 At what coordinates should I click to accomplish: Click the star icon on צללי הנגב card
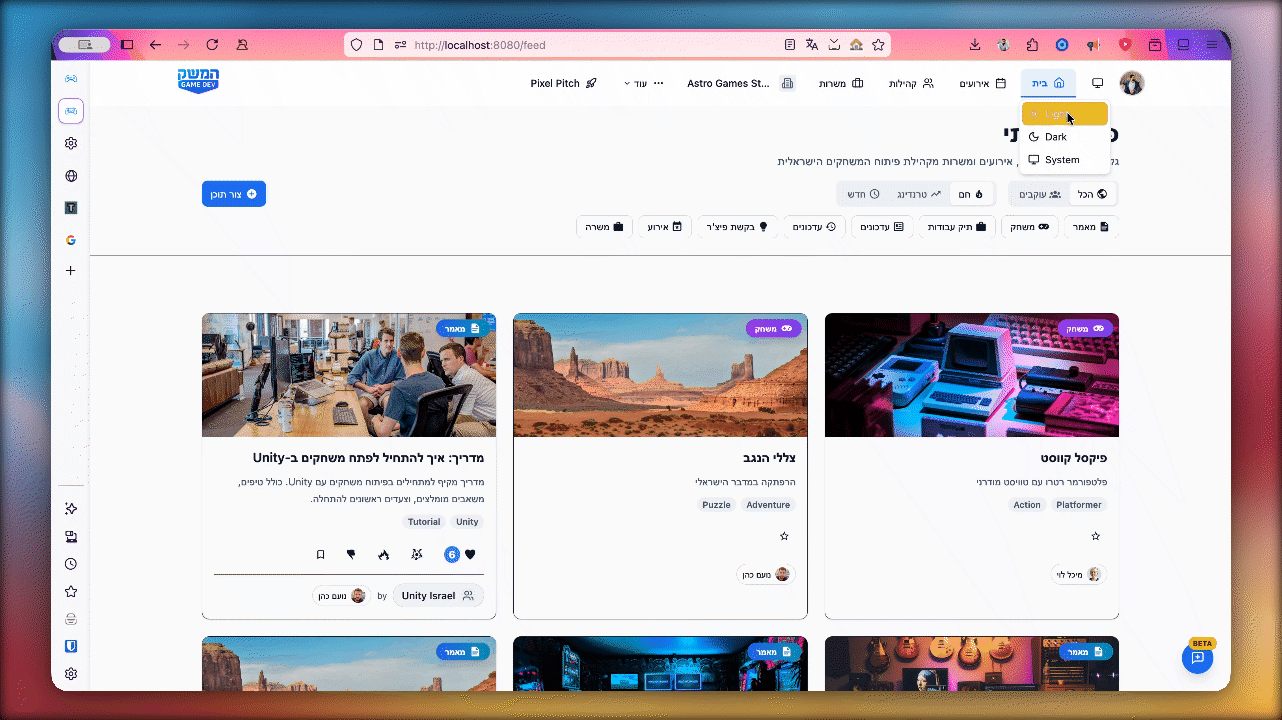pos(784,536)
